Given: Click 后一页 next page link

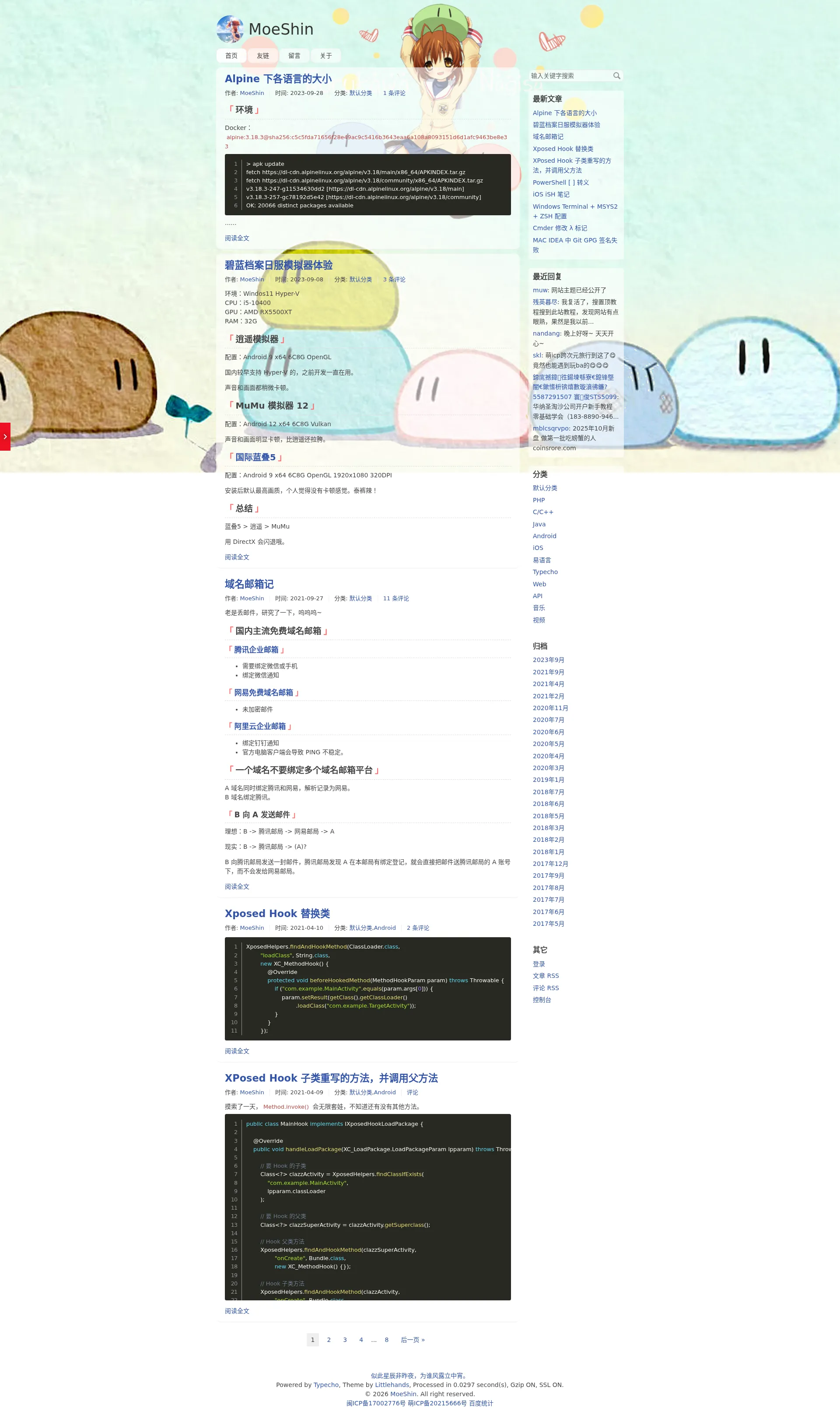Looking at the screenshot, I should pyautogui.click(x=413, y=1340).
